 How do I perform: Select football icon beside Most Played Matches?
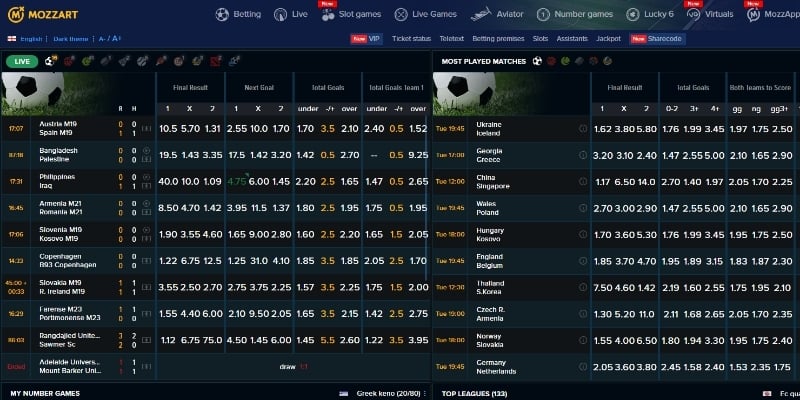click(x=537, y=61)
